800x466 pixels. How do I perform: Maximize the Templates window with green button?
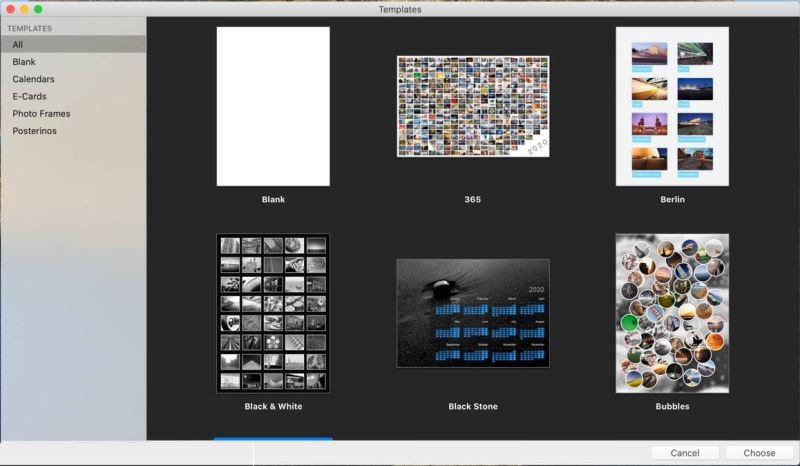(38, 9)
